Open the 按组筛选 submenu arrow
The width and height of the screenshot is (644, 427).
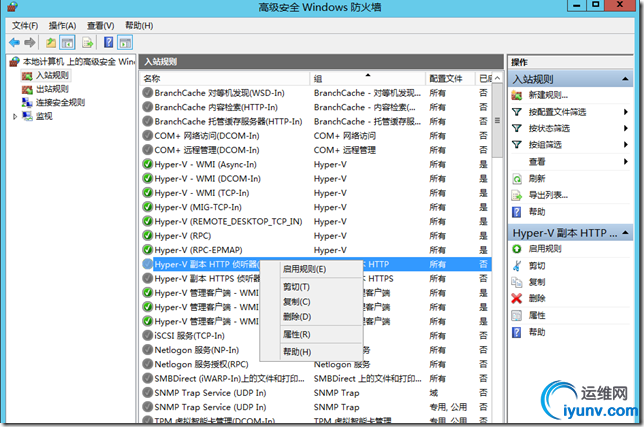point(626,145)
